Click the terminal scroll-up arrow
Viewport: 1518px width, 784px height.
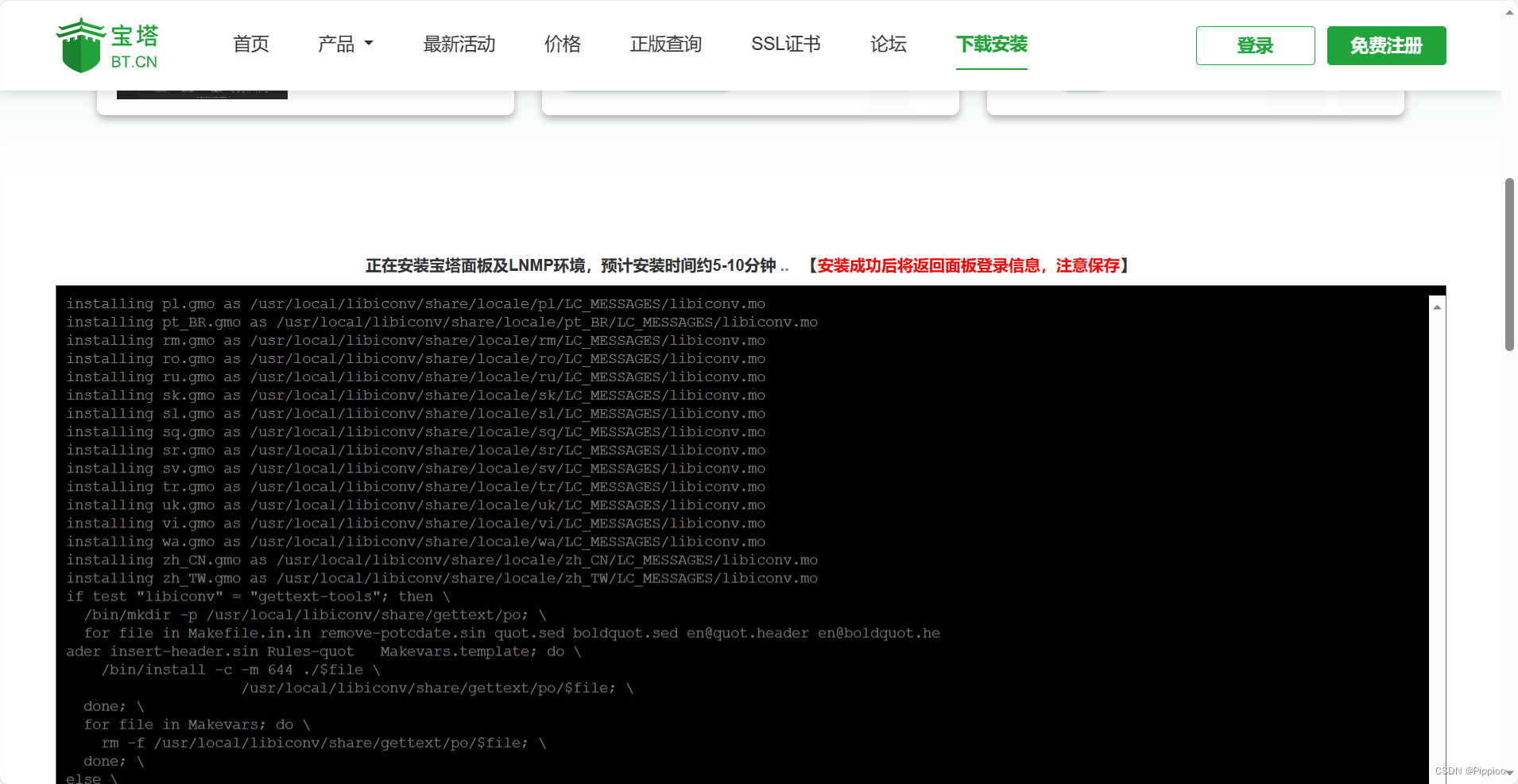tap(1437, 307)
